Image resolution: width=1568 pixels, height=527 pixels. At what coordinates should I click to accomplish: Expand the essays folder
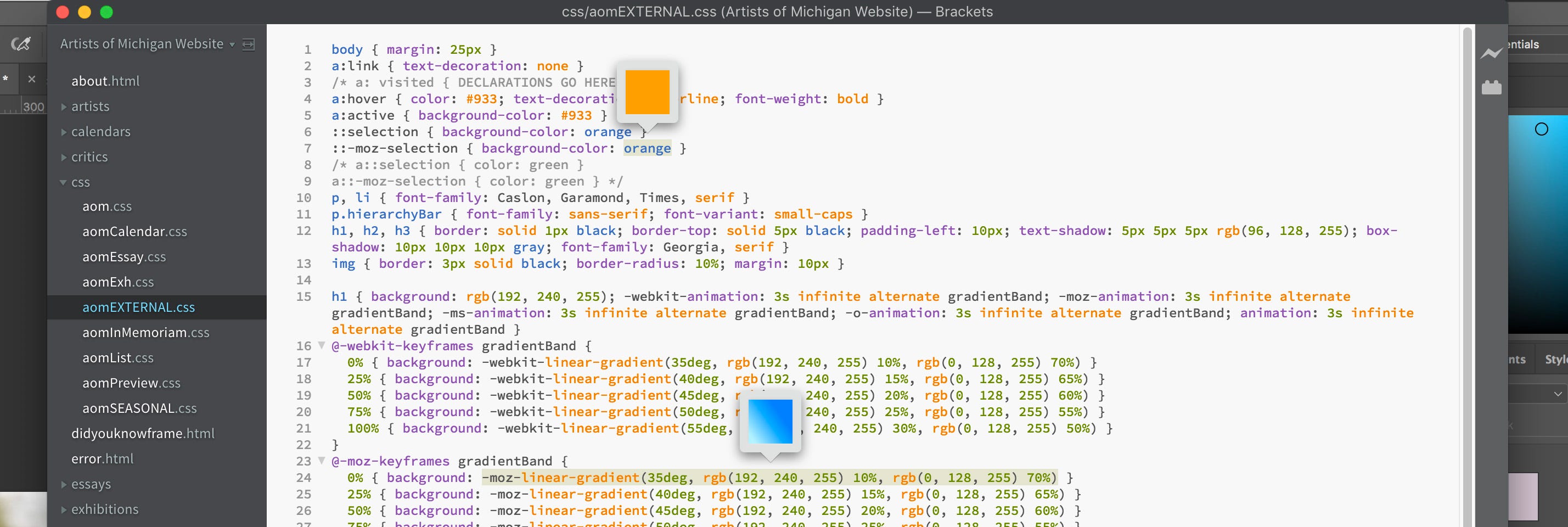coord(64,484)
